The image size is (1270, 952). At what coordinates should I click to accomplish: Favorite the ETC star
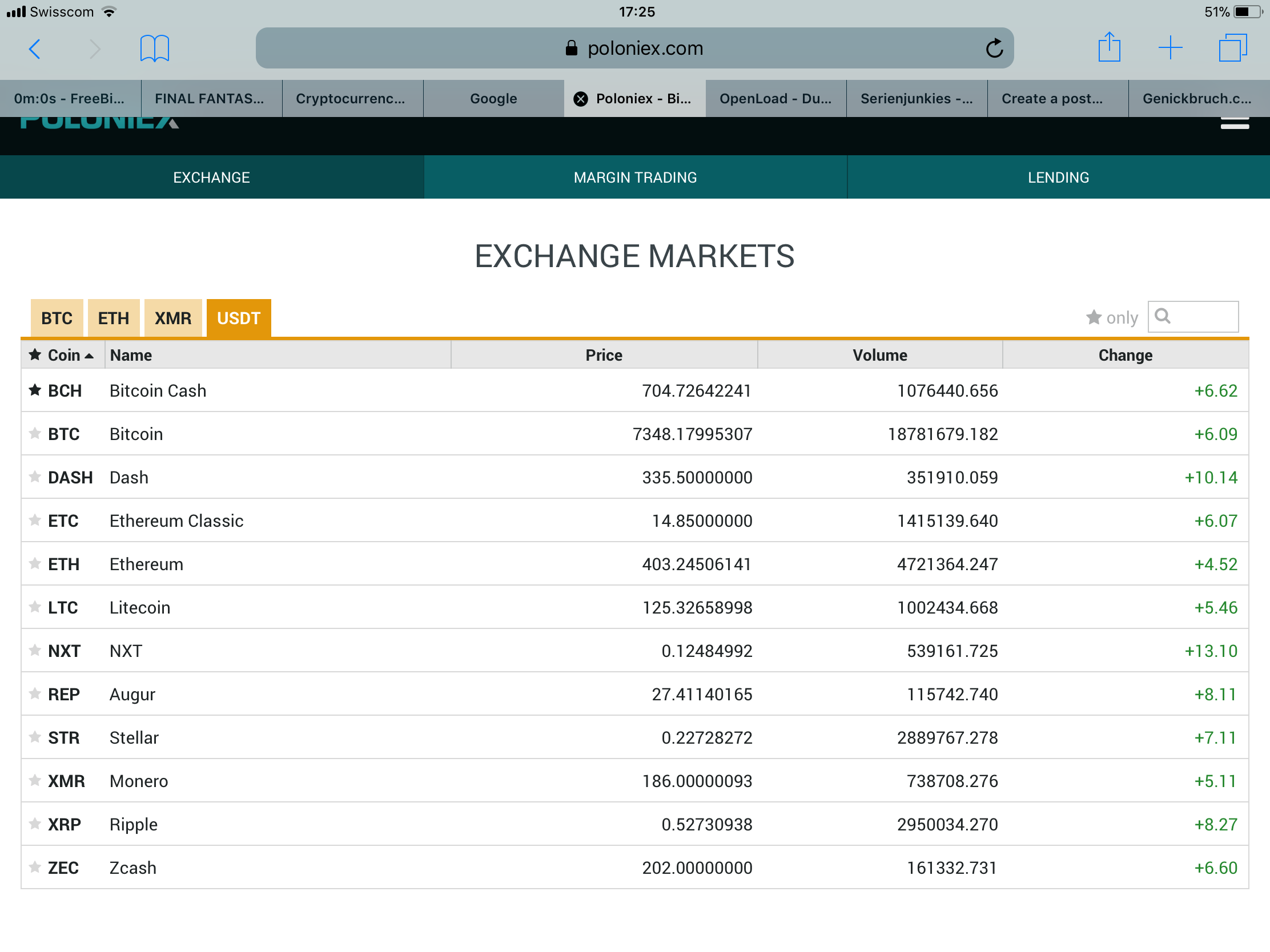point(35,520)
